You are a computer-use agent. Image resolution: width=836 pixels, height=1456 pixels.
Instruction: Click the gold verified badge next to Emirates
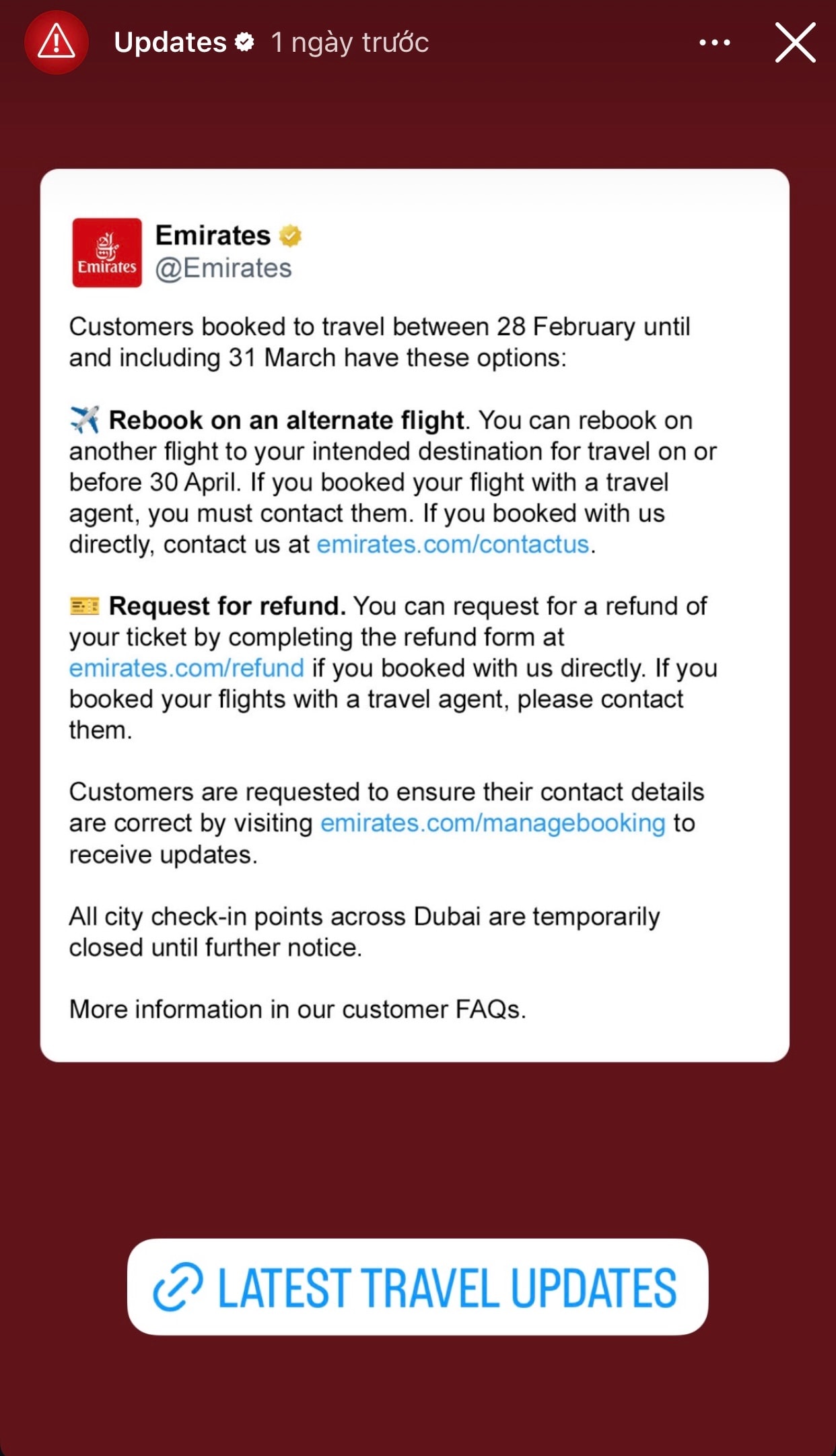pyautogui.click(x=290, y=236)
